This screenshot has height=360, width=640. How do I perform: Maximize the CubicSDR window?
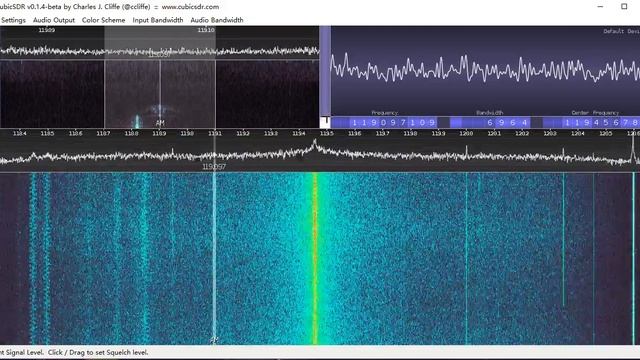(624, 7)
